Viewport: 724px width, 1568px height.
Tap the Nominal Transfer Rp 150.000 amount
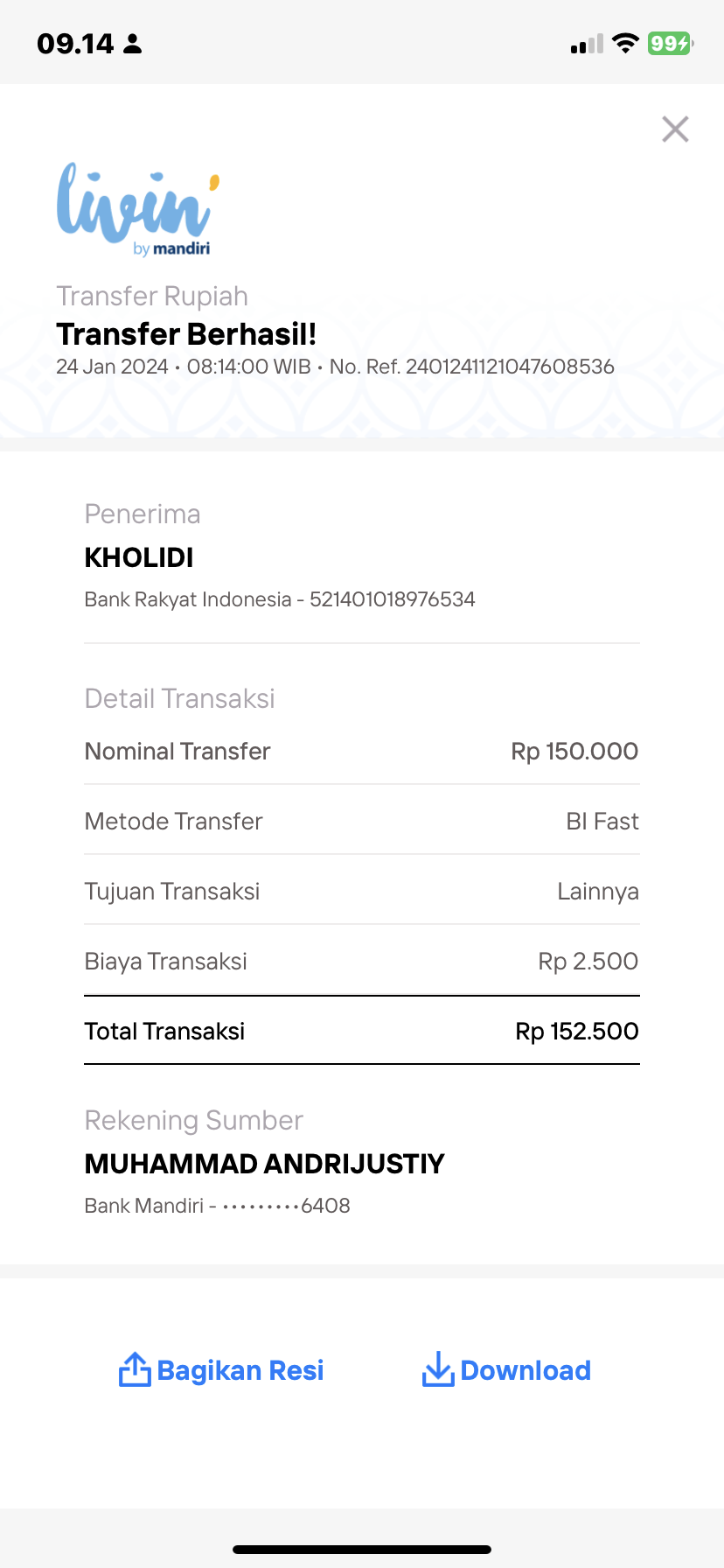[574, 751]
